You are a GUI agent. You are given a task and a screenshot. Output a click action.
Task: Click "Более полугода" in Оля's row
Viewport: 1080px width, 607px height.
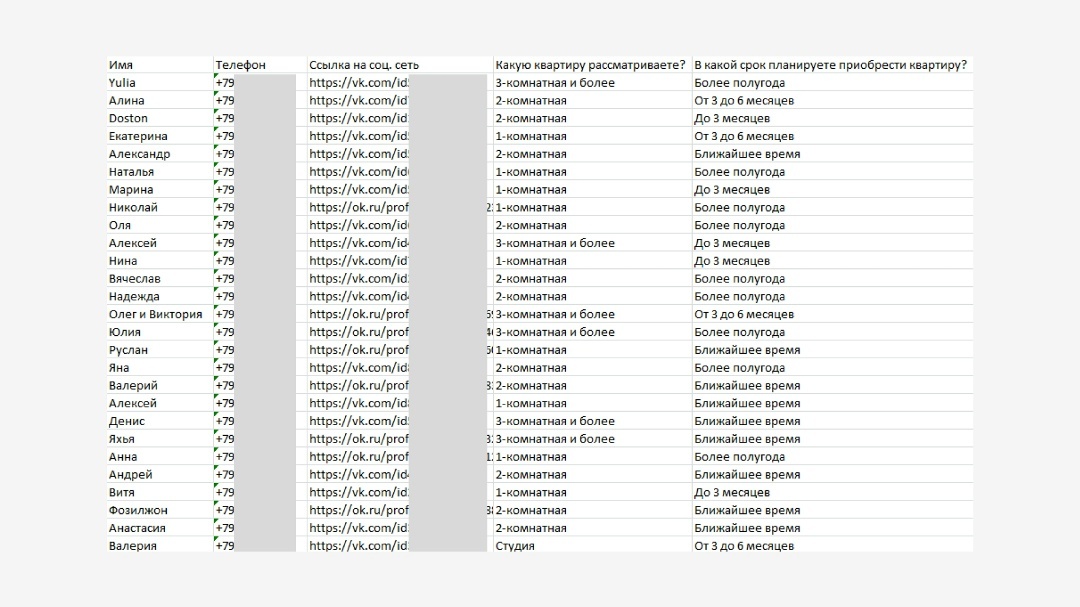point(740,225)
